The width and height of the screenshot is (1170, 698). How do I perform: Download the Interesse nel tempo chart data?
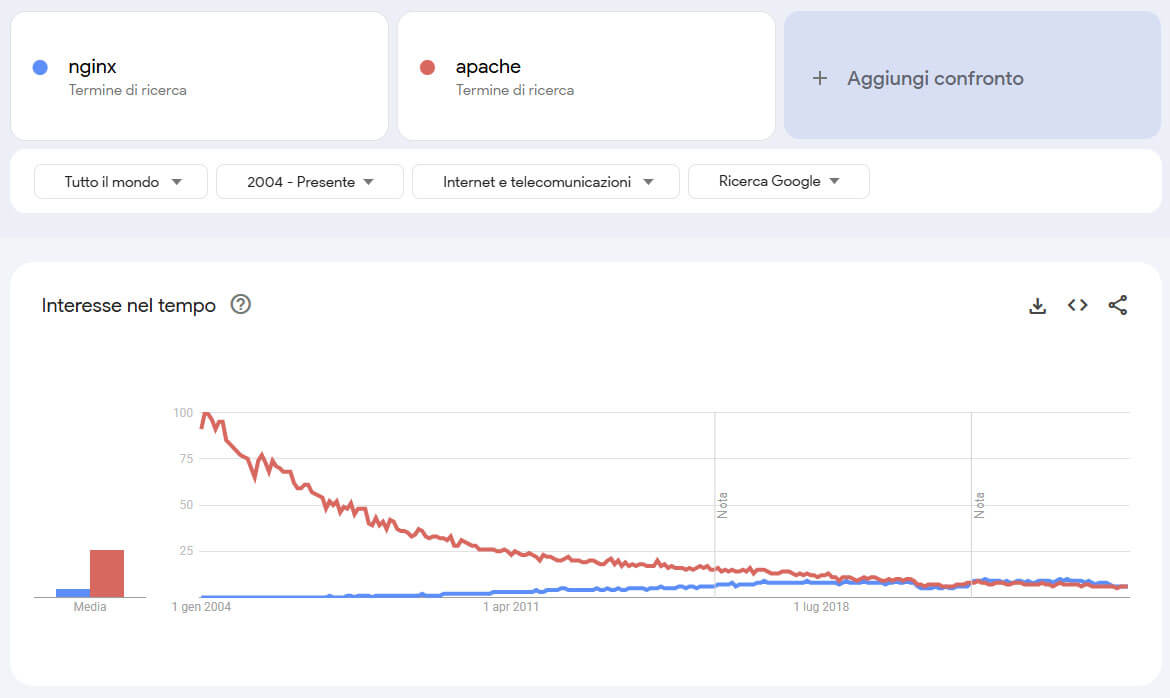click(1037, 306)
